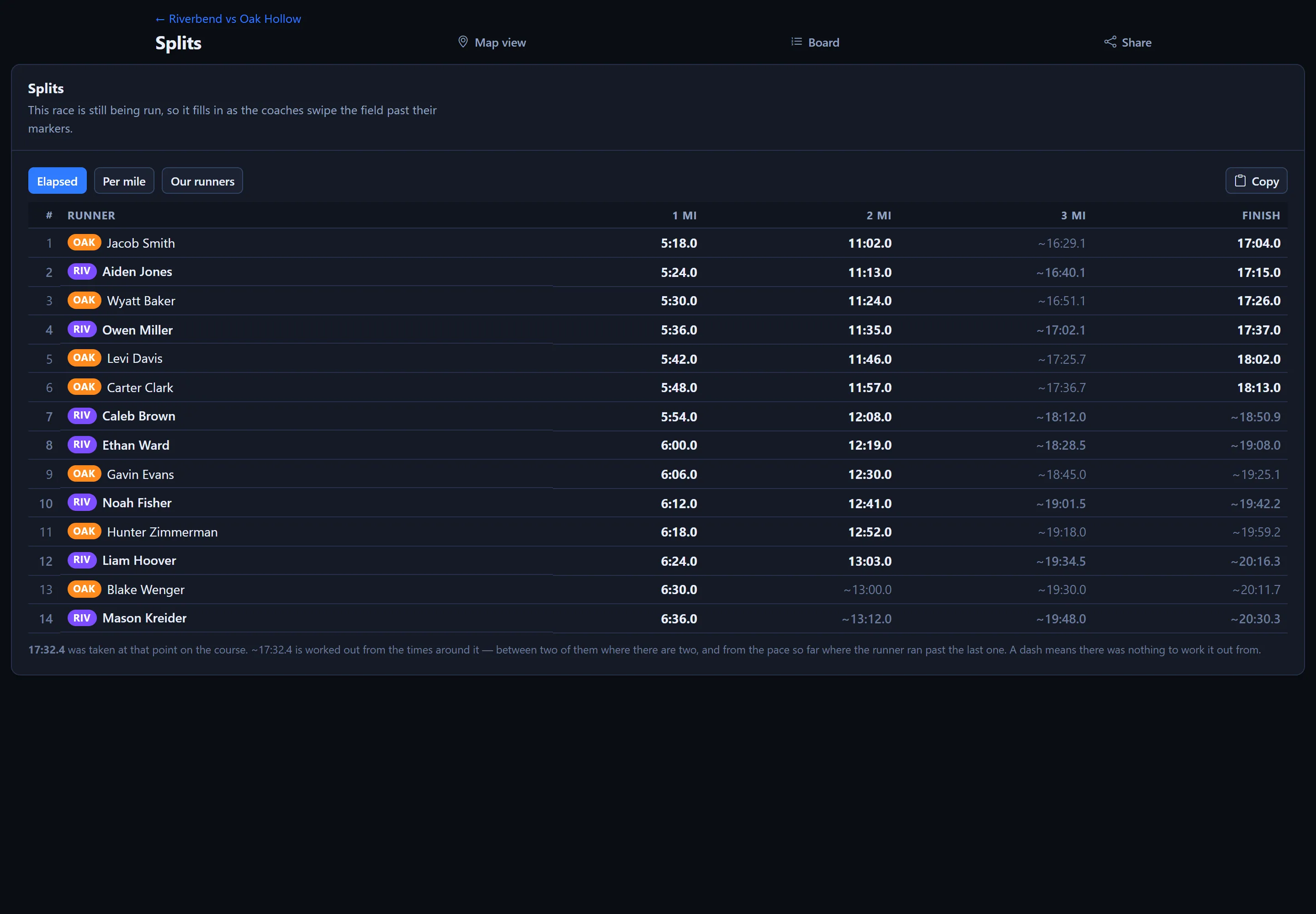This screenshot has height=914, width=1316.
Task: Click the Share button label
Action: (x=1136, y=43)
